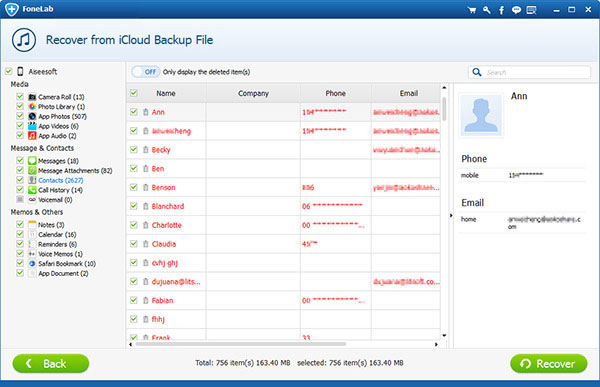Click the green Recover button
This screenshot has height=387, width=600.
coord(549,363)
